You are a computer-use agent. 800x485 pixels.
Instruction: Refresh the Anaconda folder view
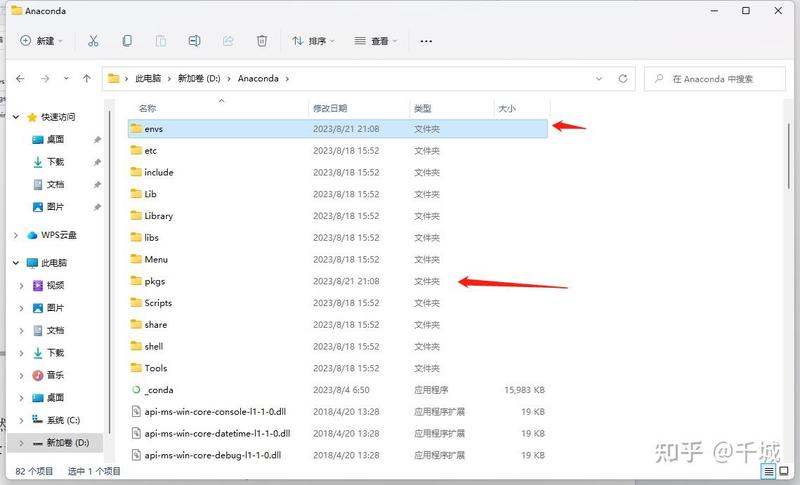point(623,79)
